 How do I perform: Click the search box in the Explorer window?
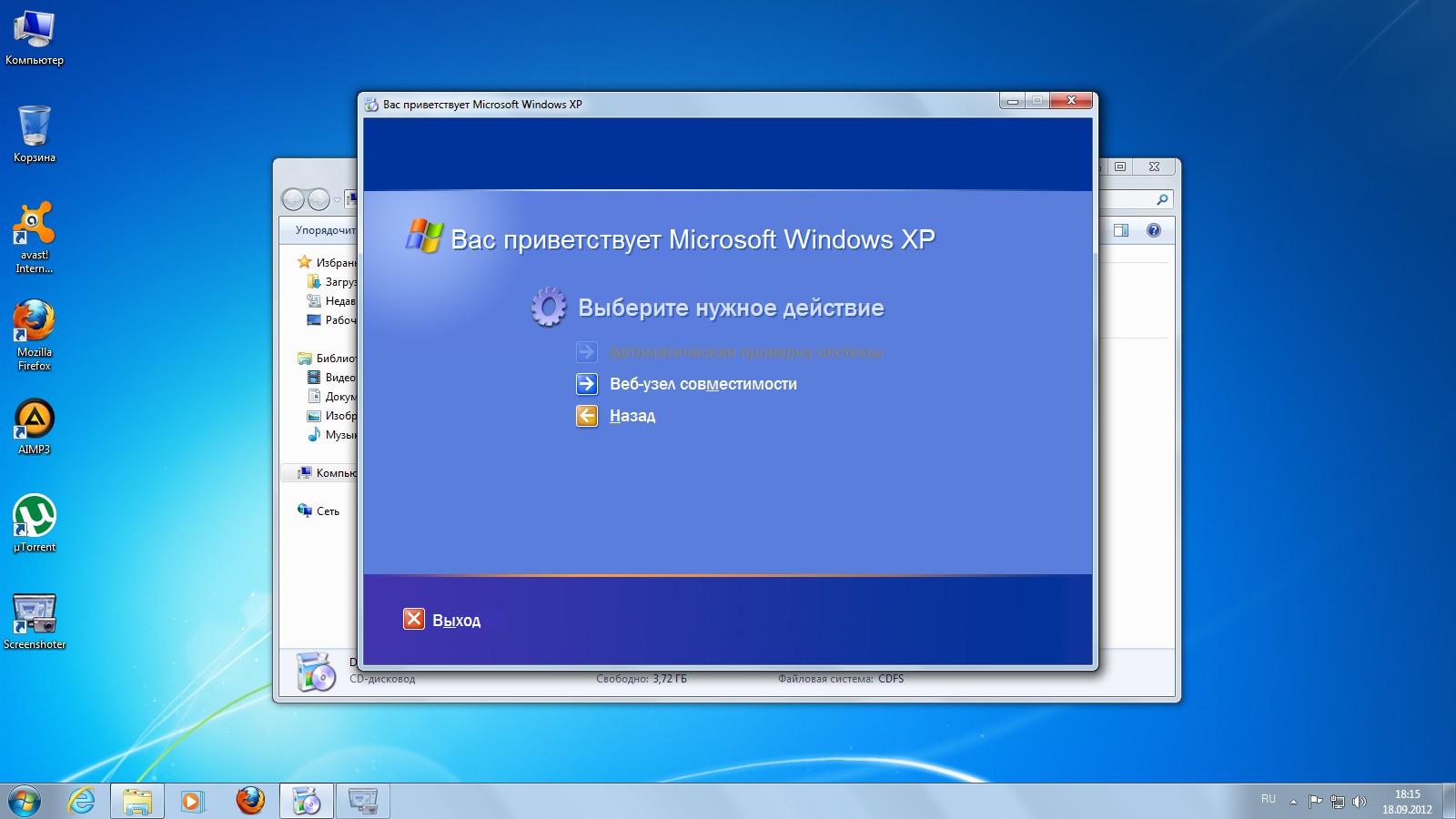tap(1137, 199)
